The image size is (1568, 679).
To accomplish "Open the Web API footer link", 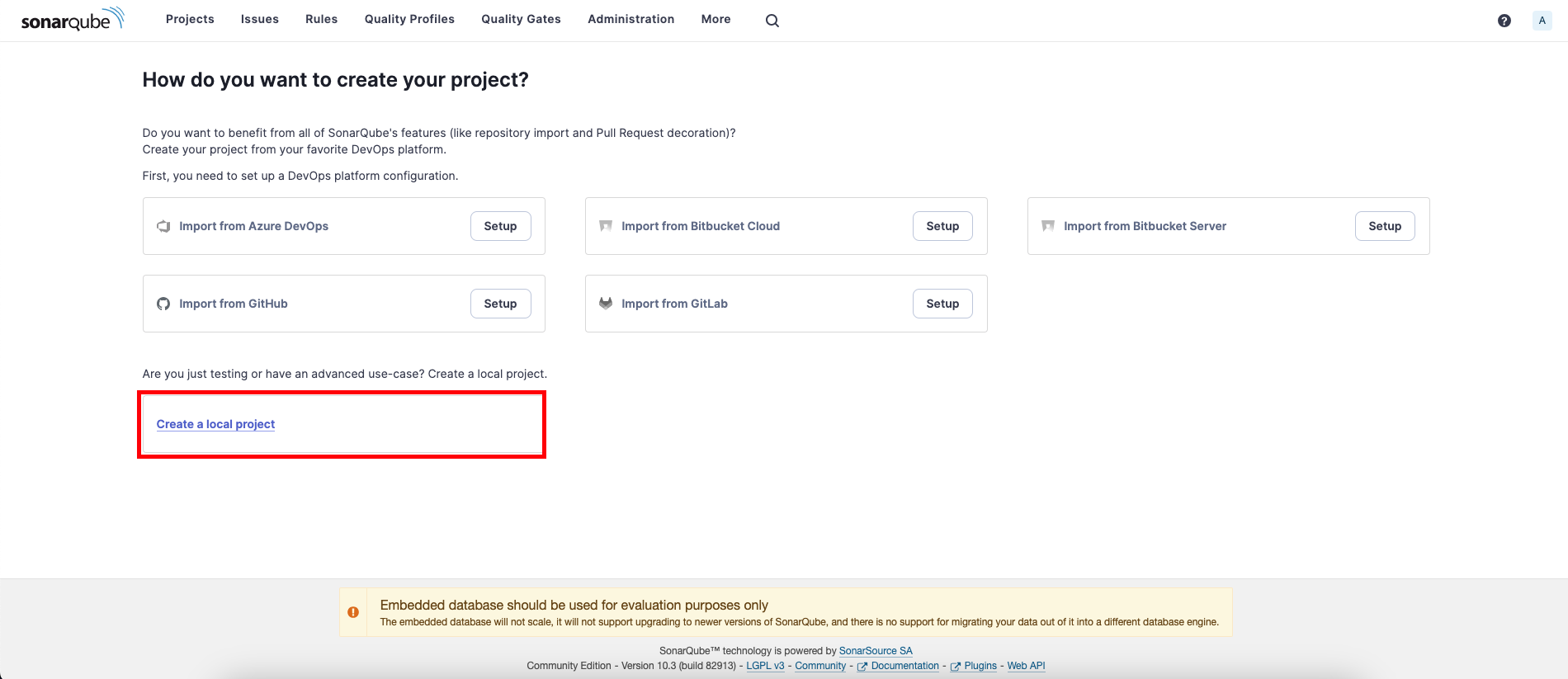I will 1026,666.
